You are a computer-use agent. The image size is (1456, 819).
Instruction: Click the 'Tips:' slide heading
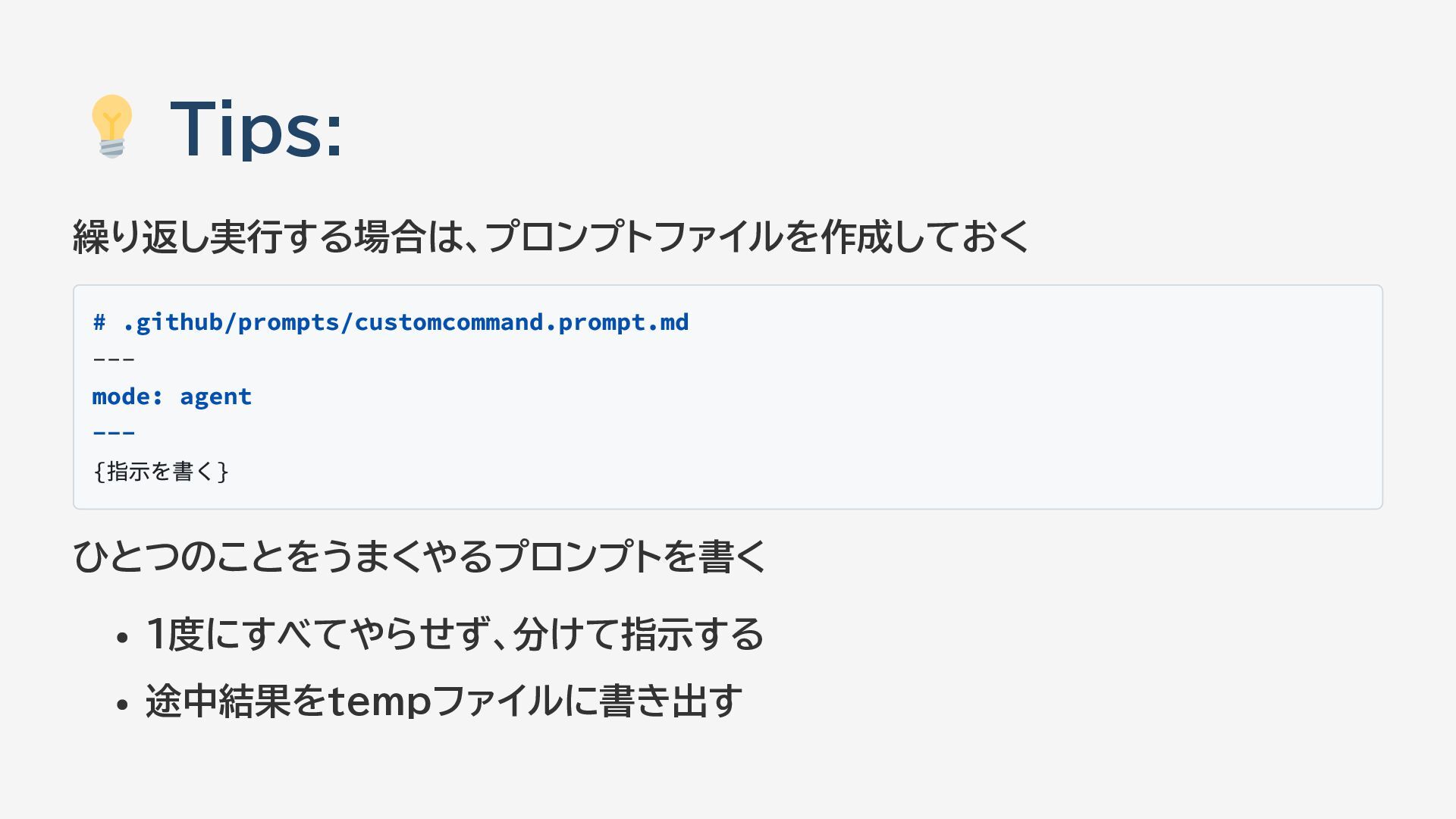pos(256,129)
